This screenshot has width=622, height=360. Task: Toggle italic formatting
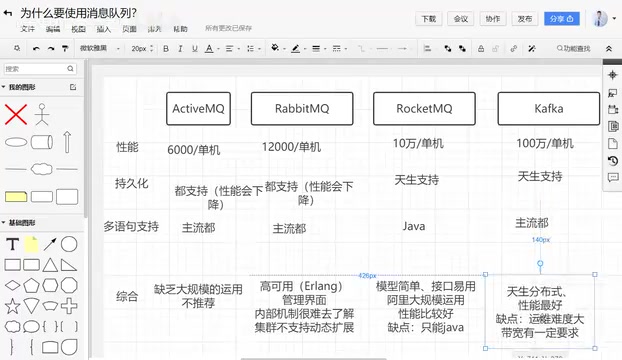(x=180, y=48)
